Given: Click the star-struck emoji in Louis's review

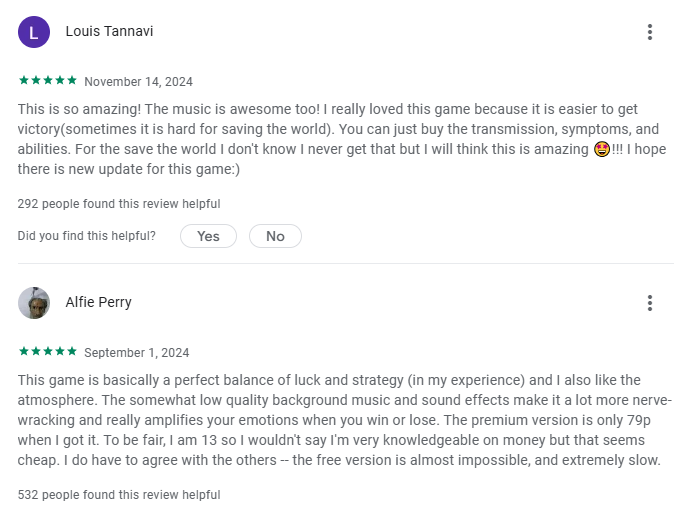Looking at the screenshot, I should pyautogui.click(x=602, y=149).
